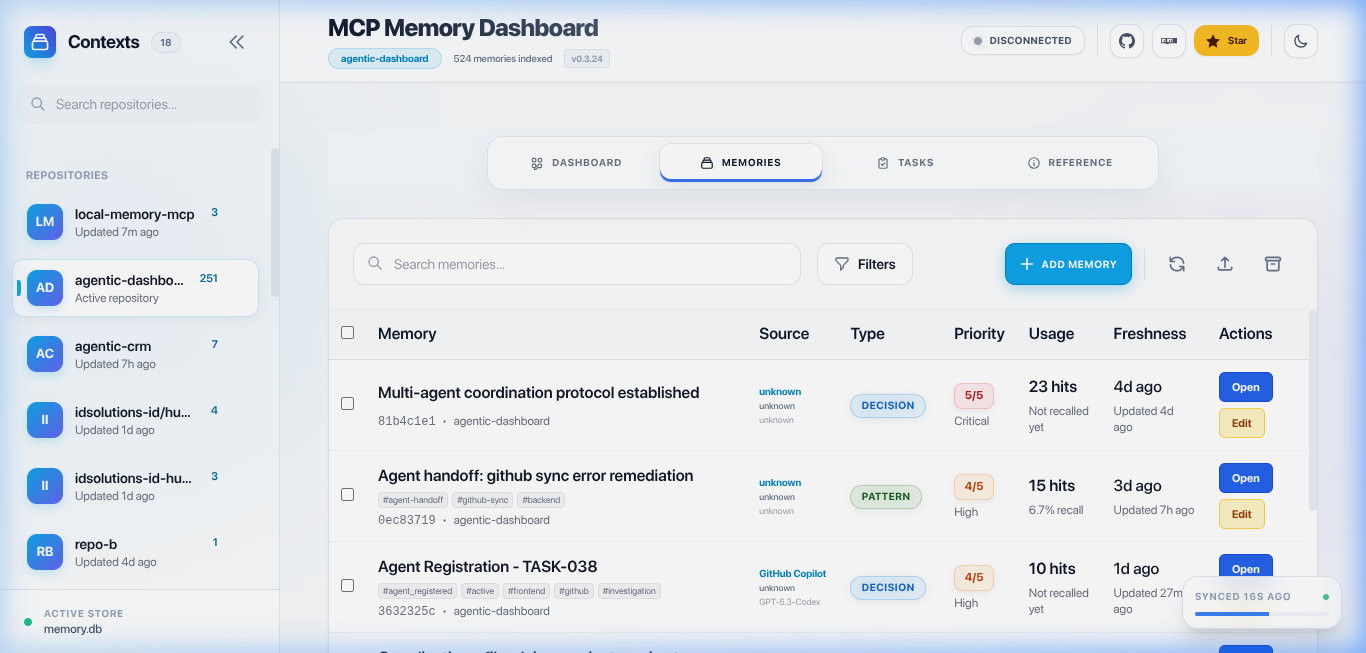Toggle the select-all checkbox in table header
The image size is (1366, 653).
tap(347, 333)
